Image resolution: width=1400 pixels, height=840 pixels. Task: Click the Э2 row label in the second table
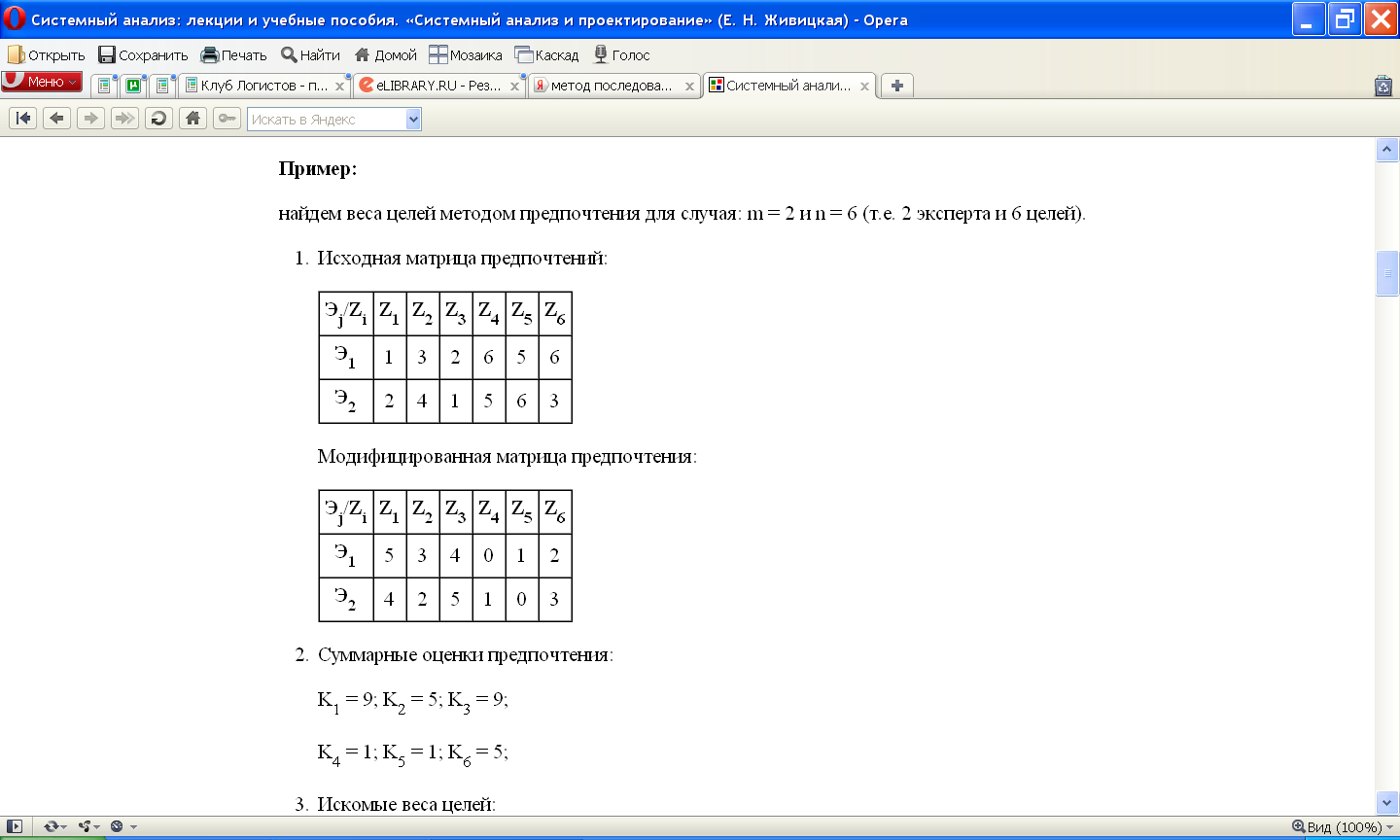click(346, 599)
